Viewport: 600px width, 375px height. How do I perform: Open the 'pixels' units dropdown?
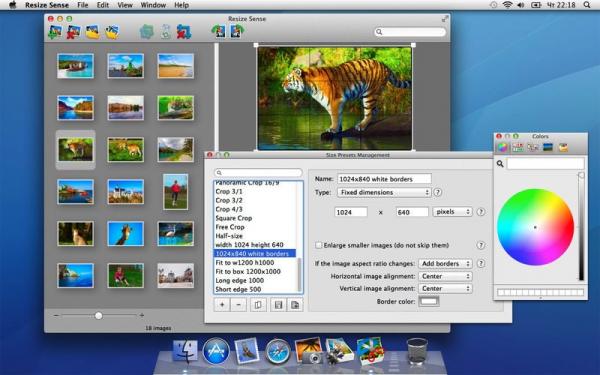coord(452,212)
